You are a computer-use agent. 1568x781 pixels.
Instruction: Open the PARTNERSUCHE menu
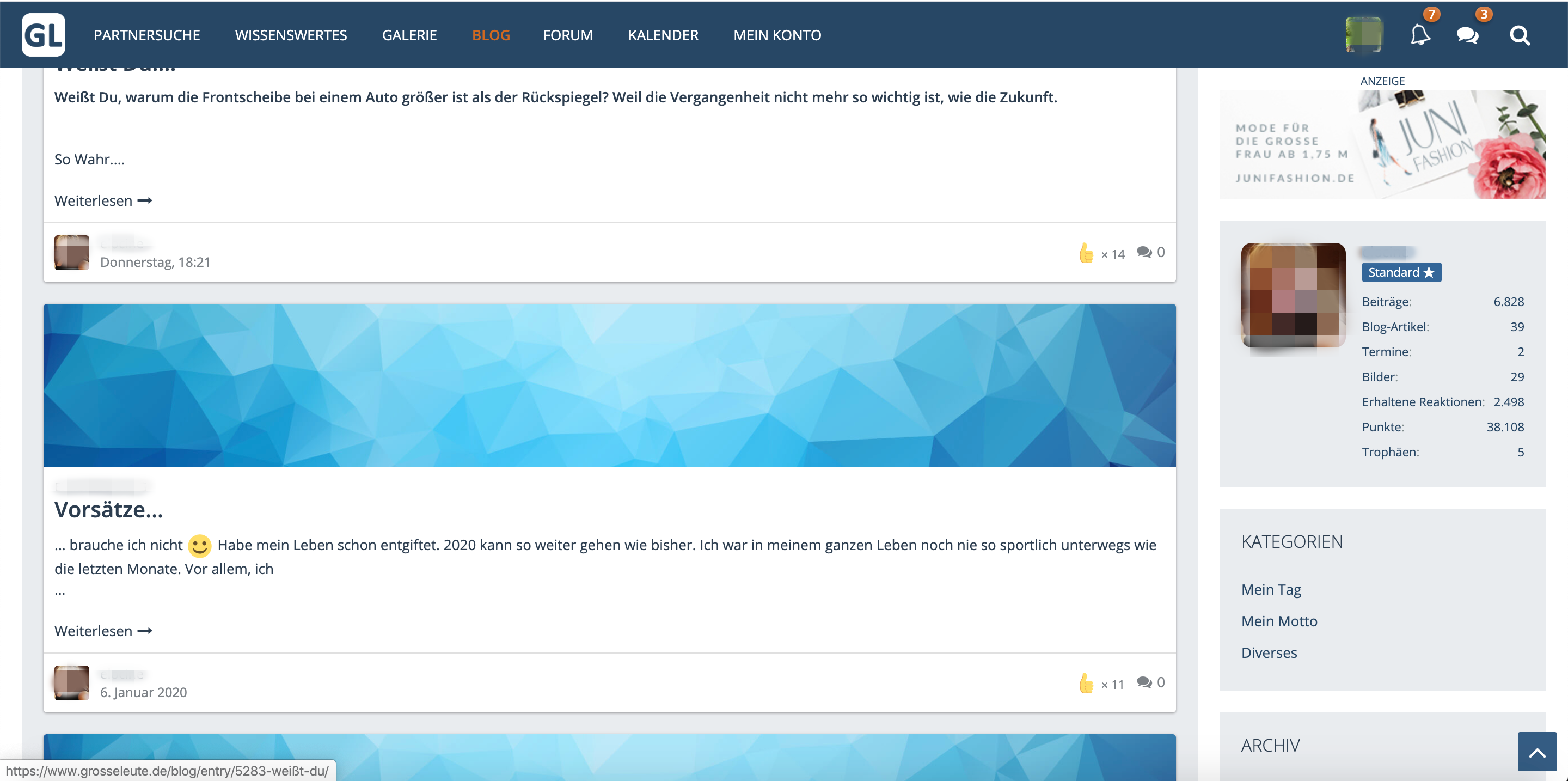coord(146,35)
